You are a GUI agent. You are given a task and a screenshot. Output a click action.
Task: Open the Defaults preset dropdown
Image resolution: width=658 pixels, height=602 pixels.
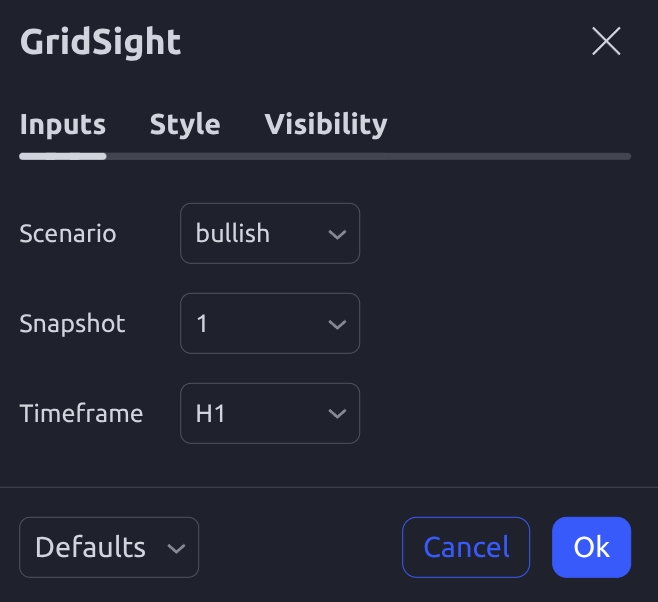(x=109, y=548)
